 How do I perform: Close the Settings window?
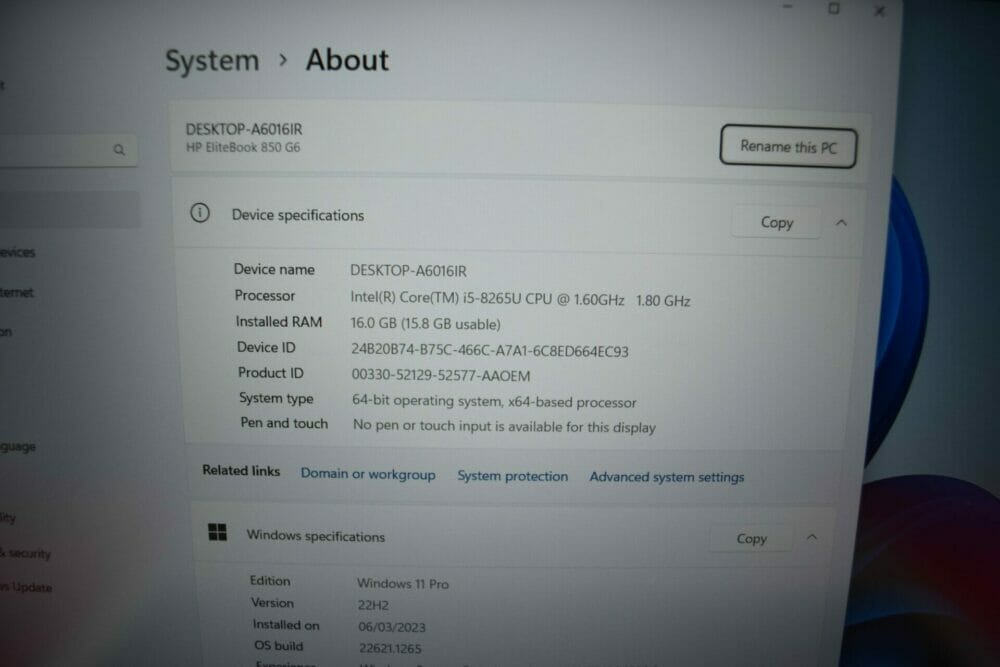point(879,11)
